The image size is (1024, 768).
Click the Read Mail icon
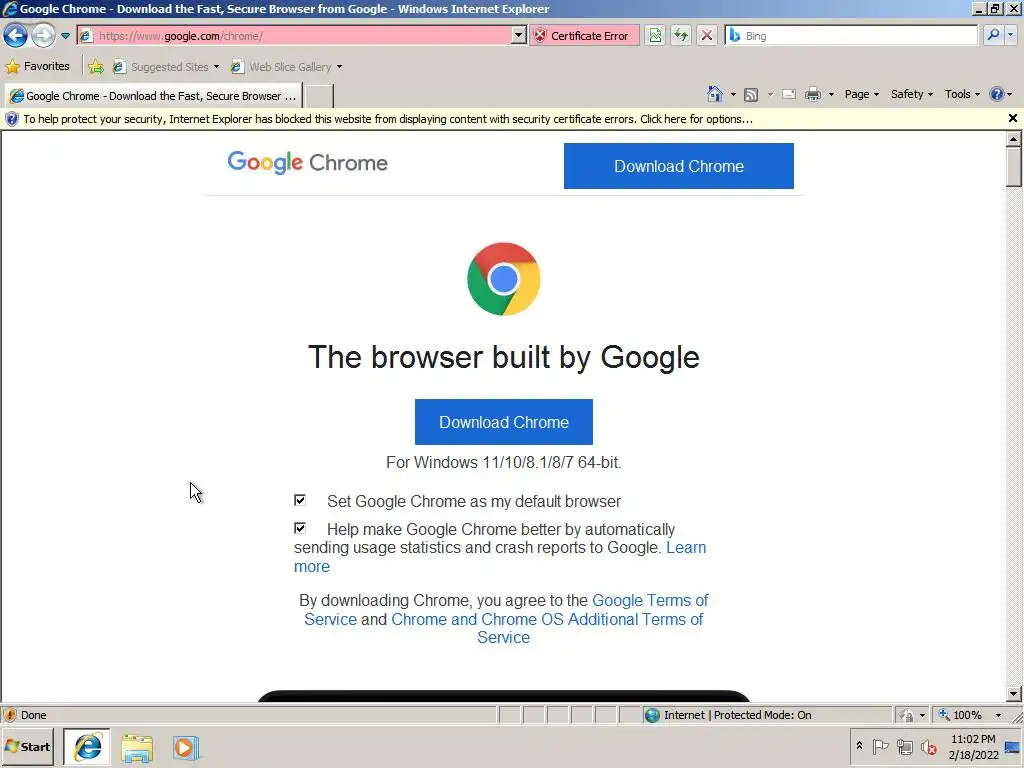789,95
